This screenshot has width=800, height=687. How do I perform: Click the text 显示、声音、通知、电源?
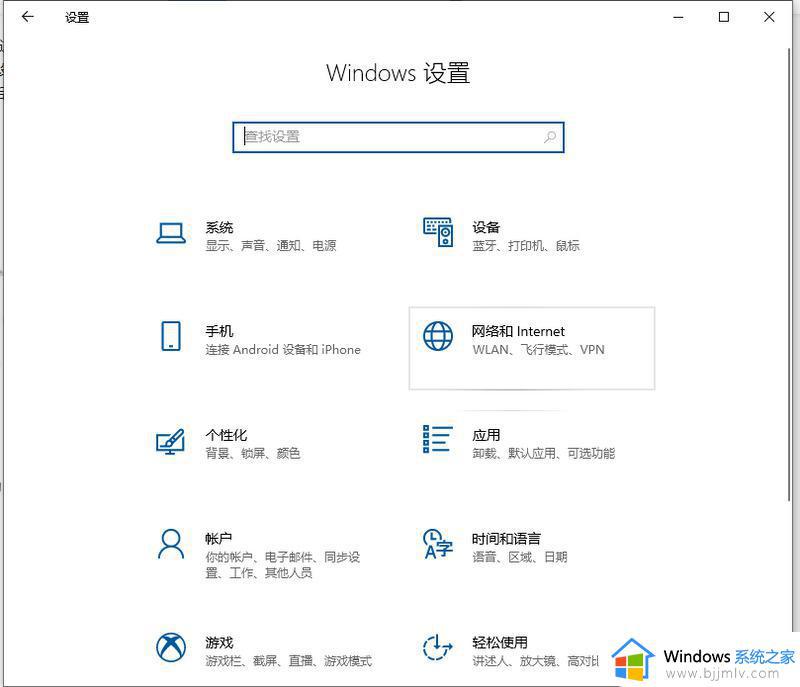click(x=271, y=246)
